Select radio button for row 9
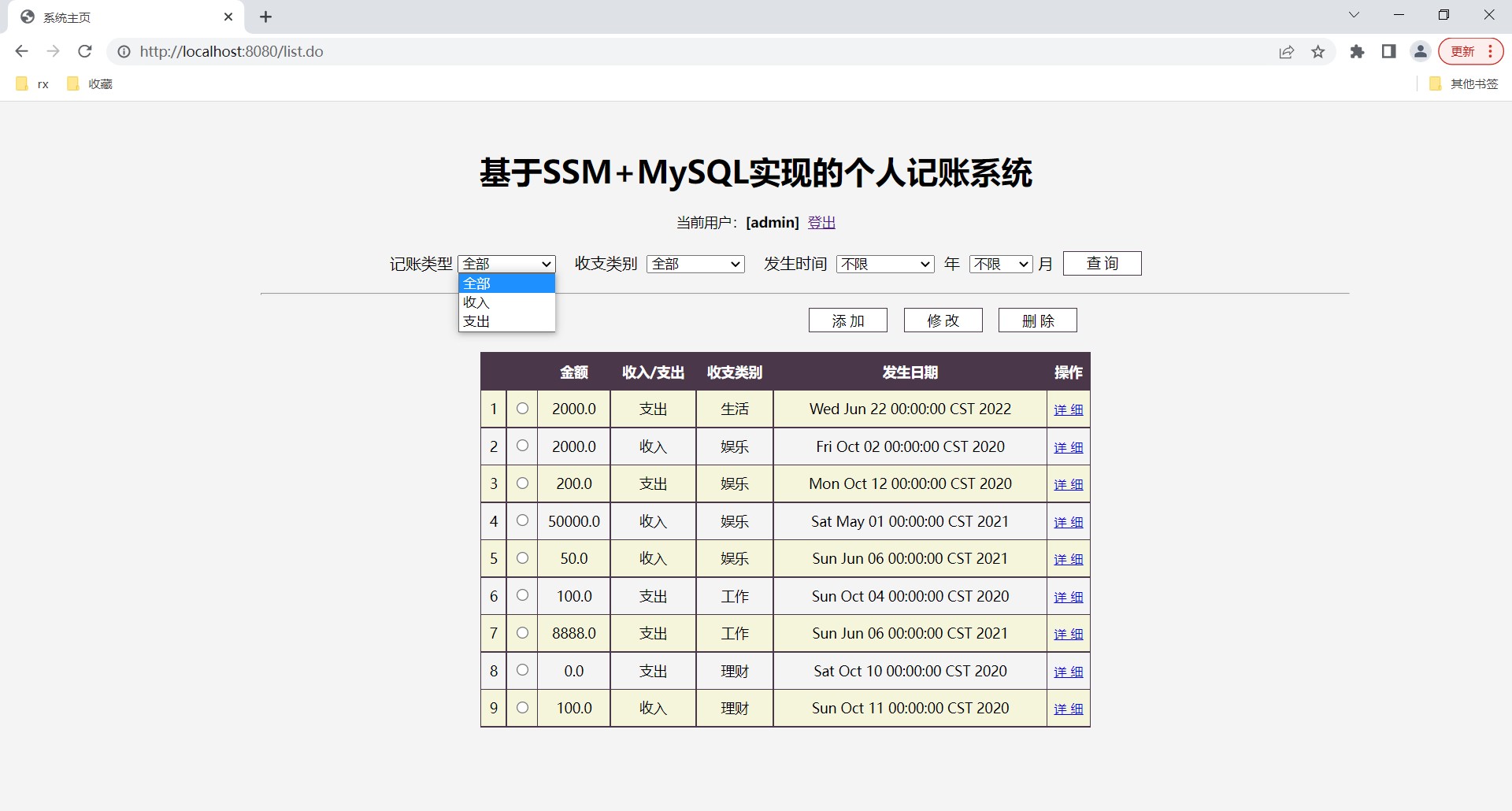Viewport: 1512px width, 811px height. coord(522,708)
